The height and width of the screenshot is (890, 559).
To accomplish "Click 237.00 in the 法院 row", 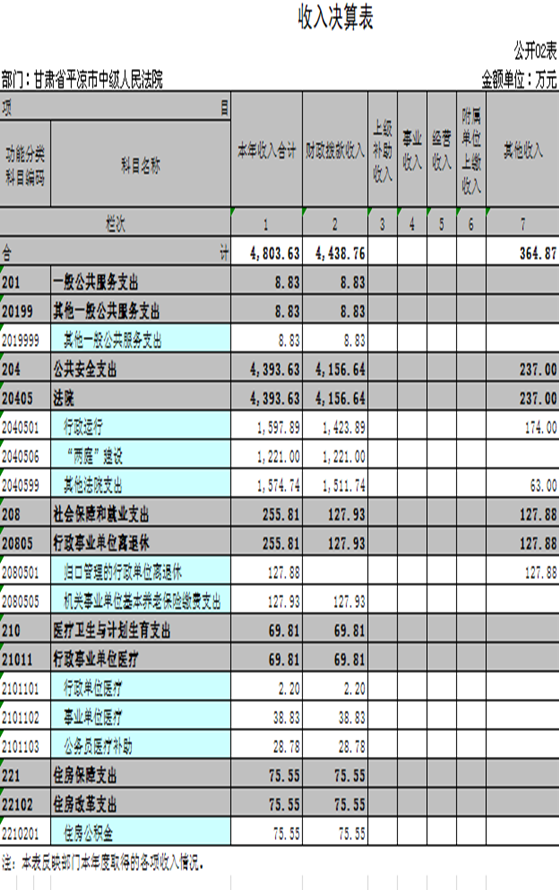I will pos(538,398).
